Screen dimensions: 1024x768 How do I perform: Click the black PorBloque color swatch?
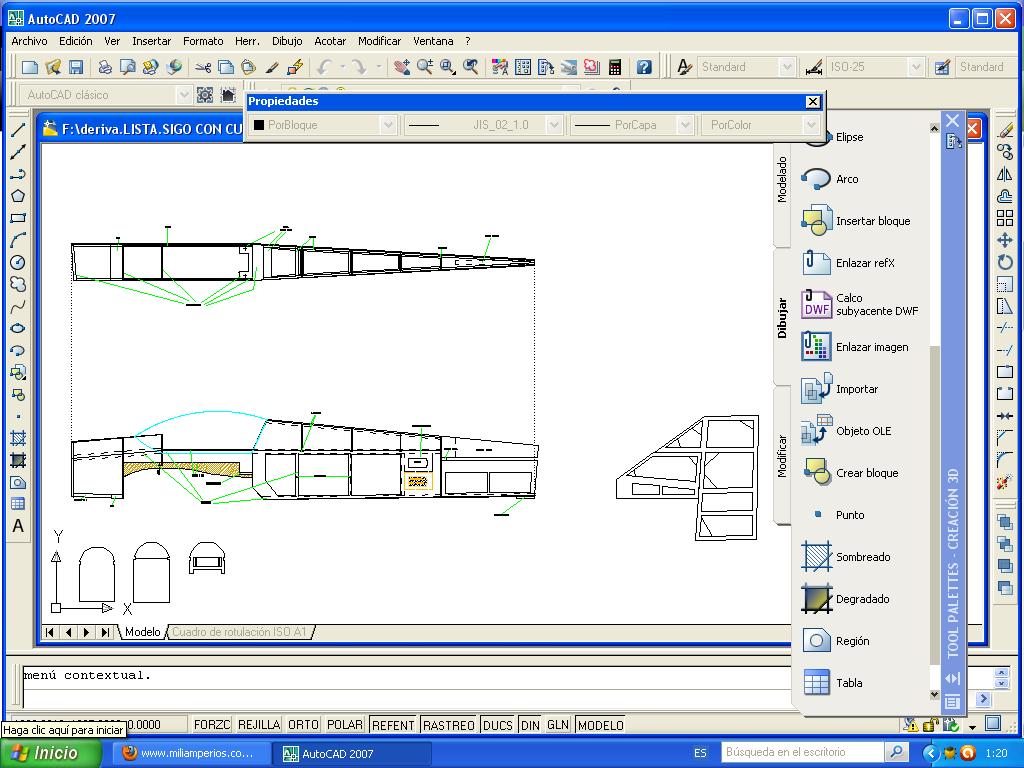(x=259, y=125)
